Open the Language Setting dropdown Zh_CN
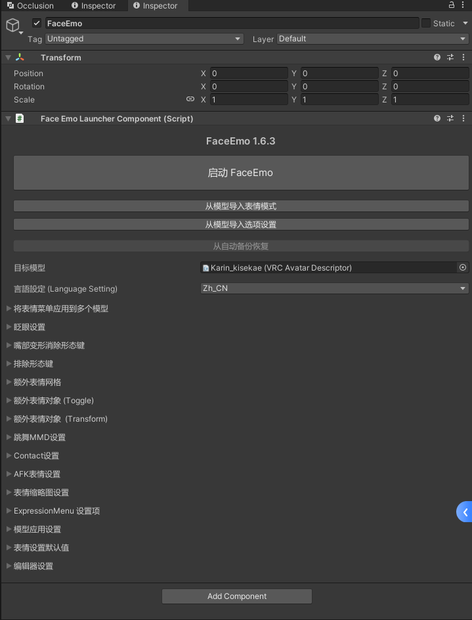Viewport: 472px width, 620px height. pos(334,288)
